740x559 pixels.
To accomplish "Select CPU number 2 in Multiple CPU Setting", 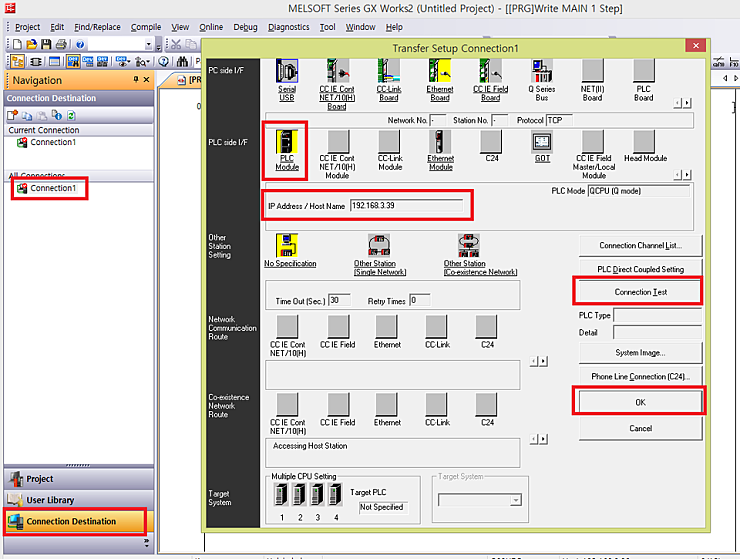I will [x=299, y=495].
